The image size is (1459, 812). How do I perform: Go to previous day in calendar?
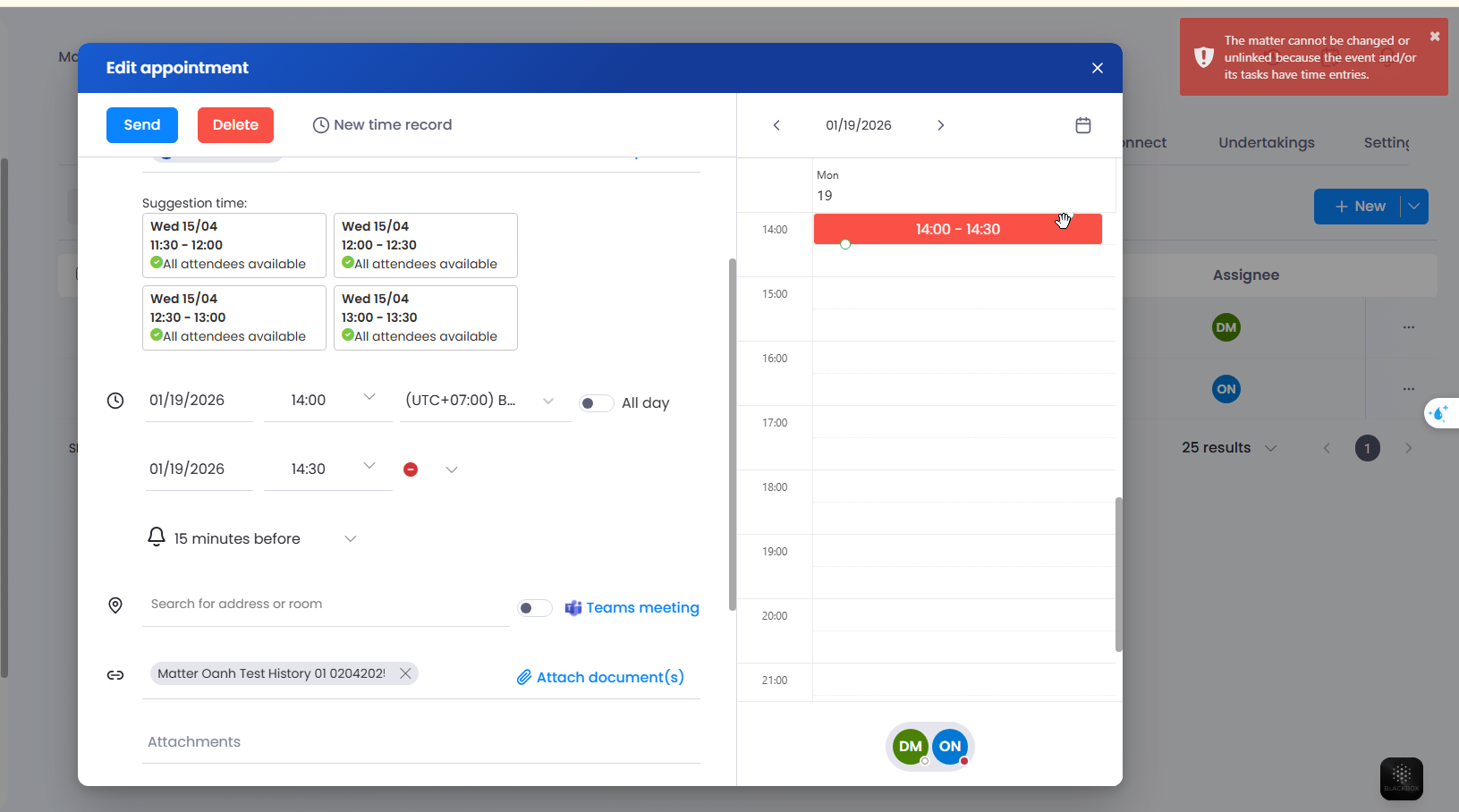[776, 125]
